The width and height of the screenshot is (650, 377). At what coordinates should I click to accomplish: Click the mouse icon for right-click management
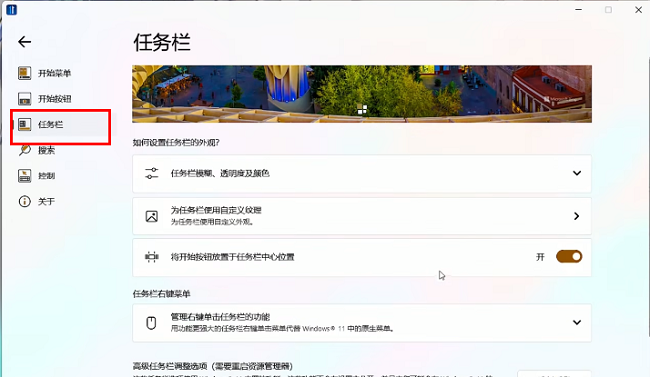click(x=151, y=323)
